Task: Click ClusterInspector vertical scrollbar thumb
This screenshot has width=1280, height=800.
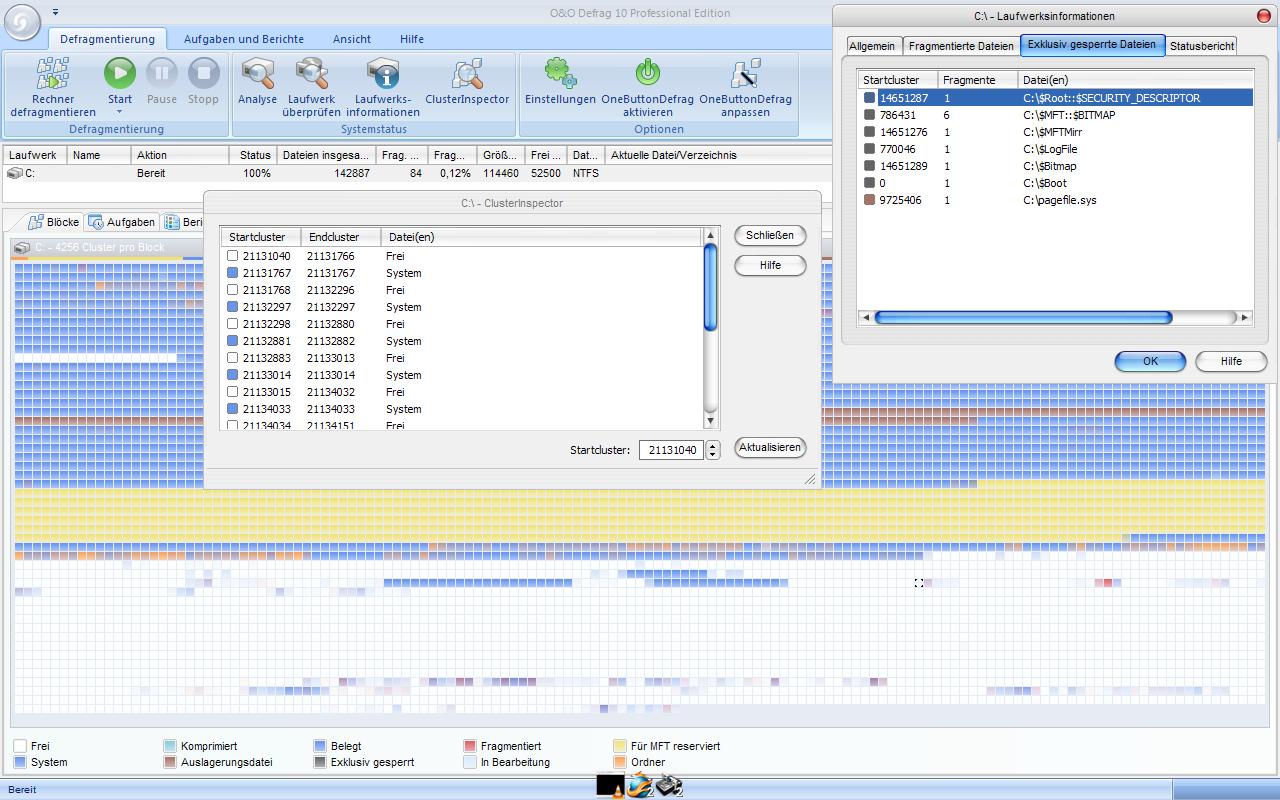Action: click(x=711, y=287)
